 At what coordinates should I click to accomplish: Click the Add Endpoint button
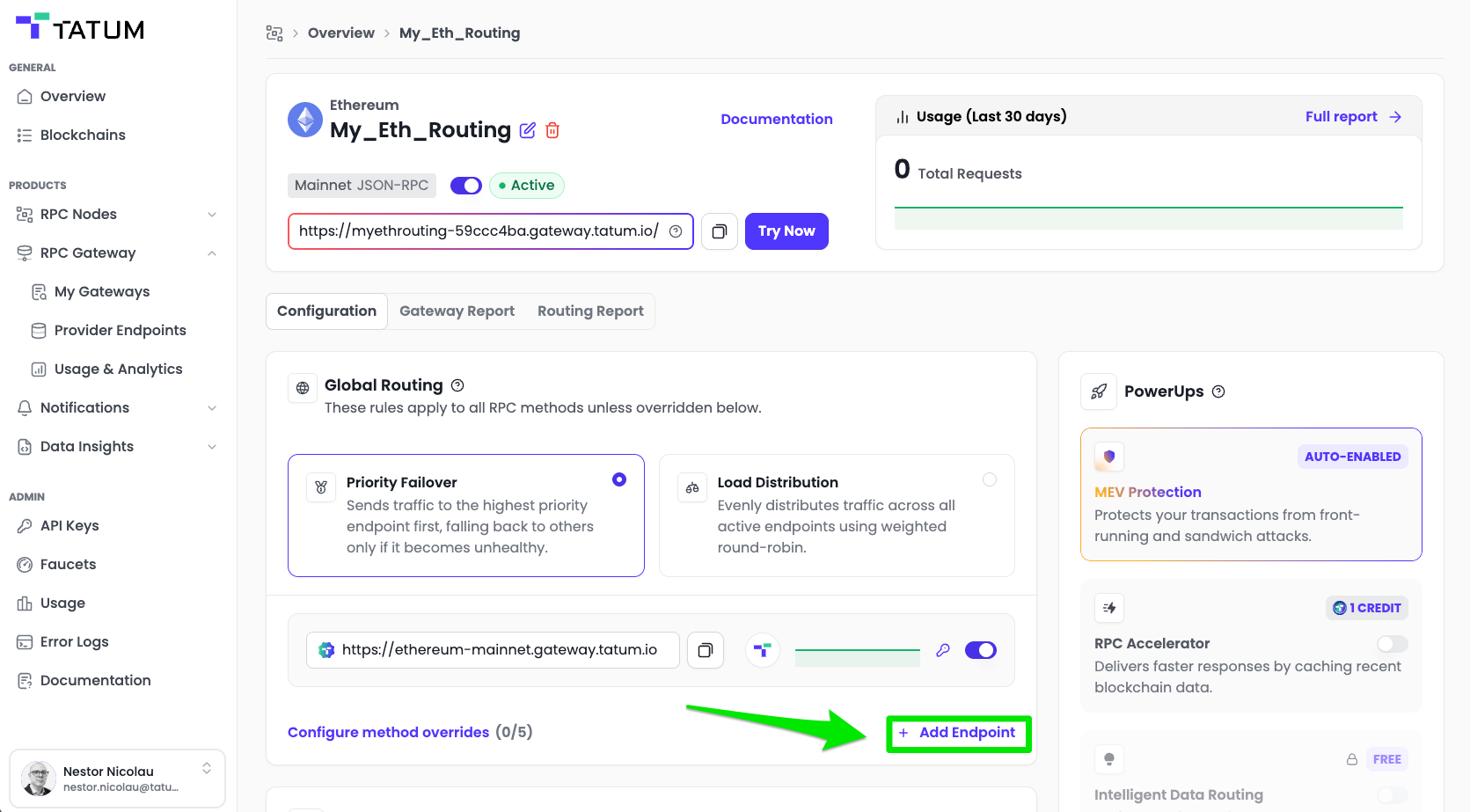tap(958, 734)
